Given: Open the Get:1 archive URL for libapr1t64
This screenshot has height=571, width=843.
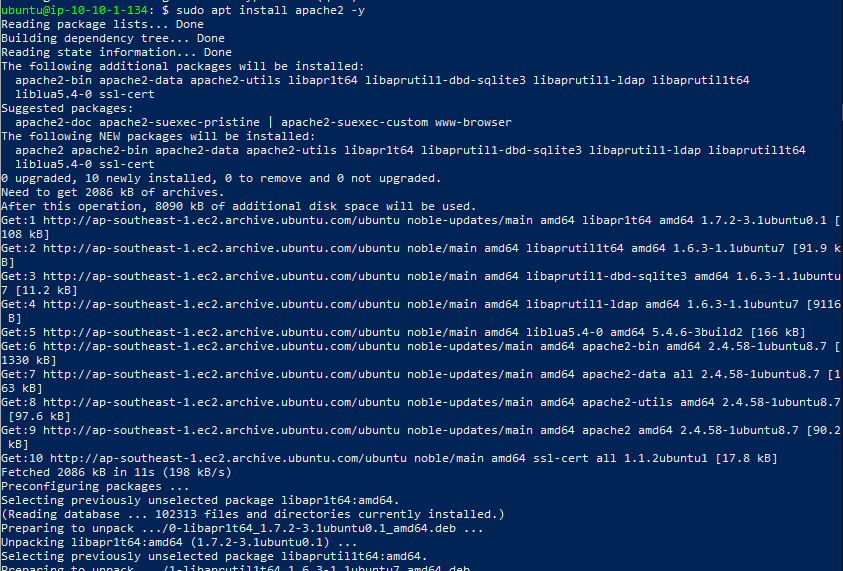Looking at the screenshot, I should (x=221, y=220).
